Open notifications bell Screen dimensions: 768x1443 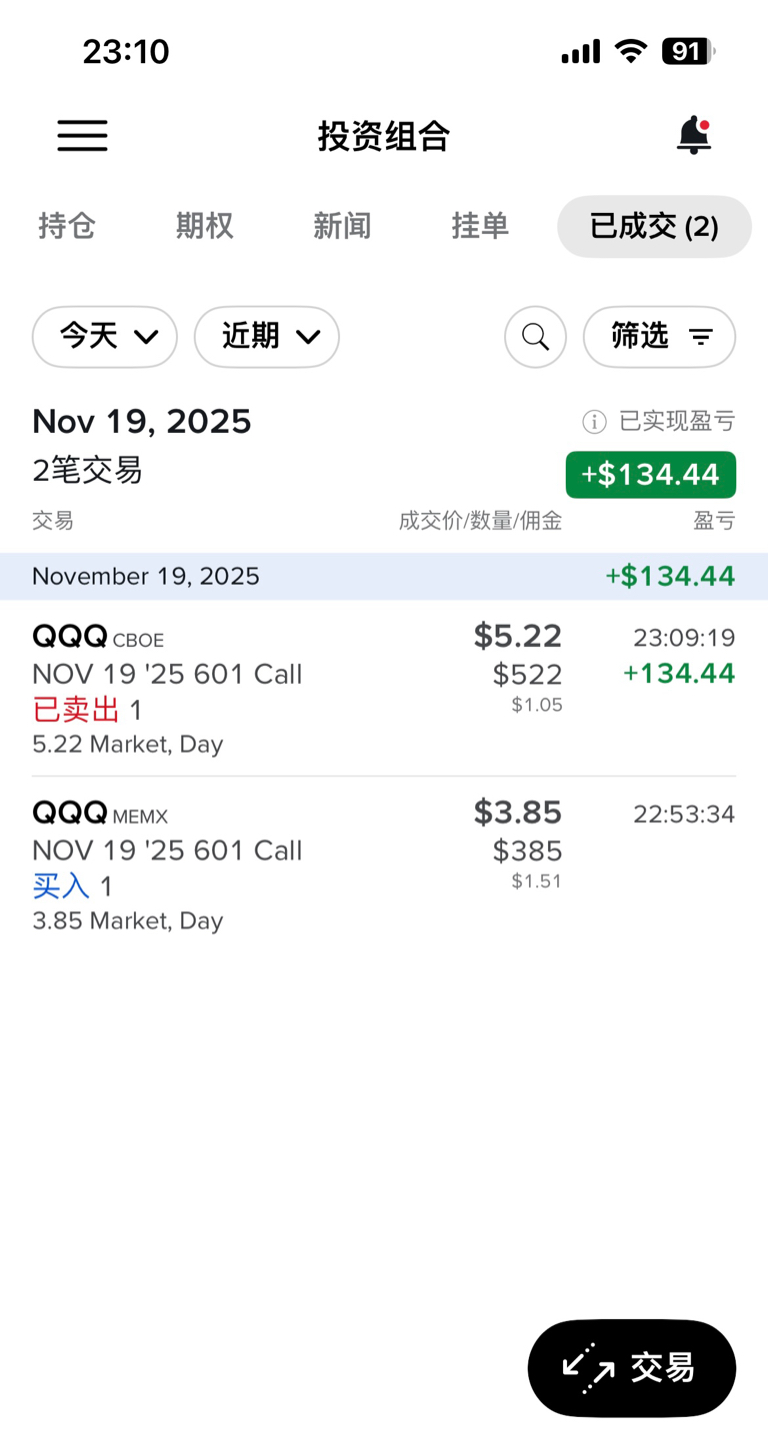point(694,135)
